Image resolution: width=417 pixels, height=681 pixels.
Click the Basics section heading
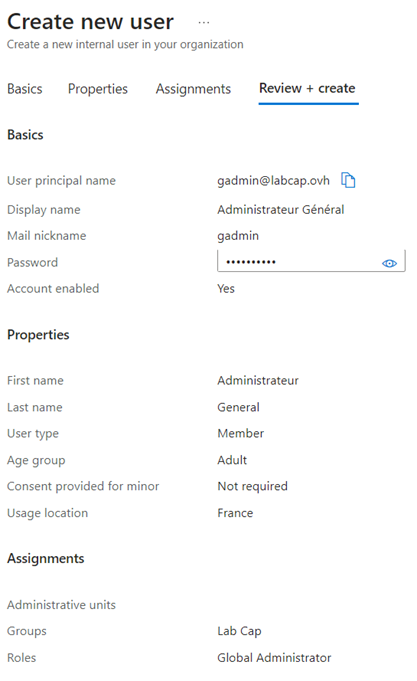pos(25,135)
